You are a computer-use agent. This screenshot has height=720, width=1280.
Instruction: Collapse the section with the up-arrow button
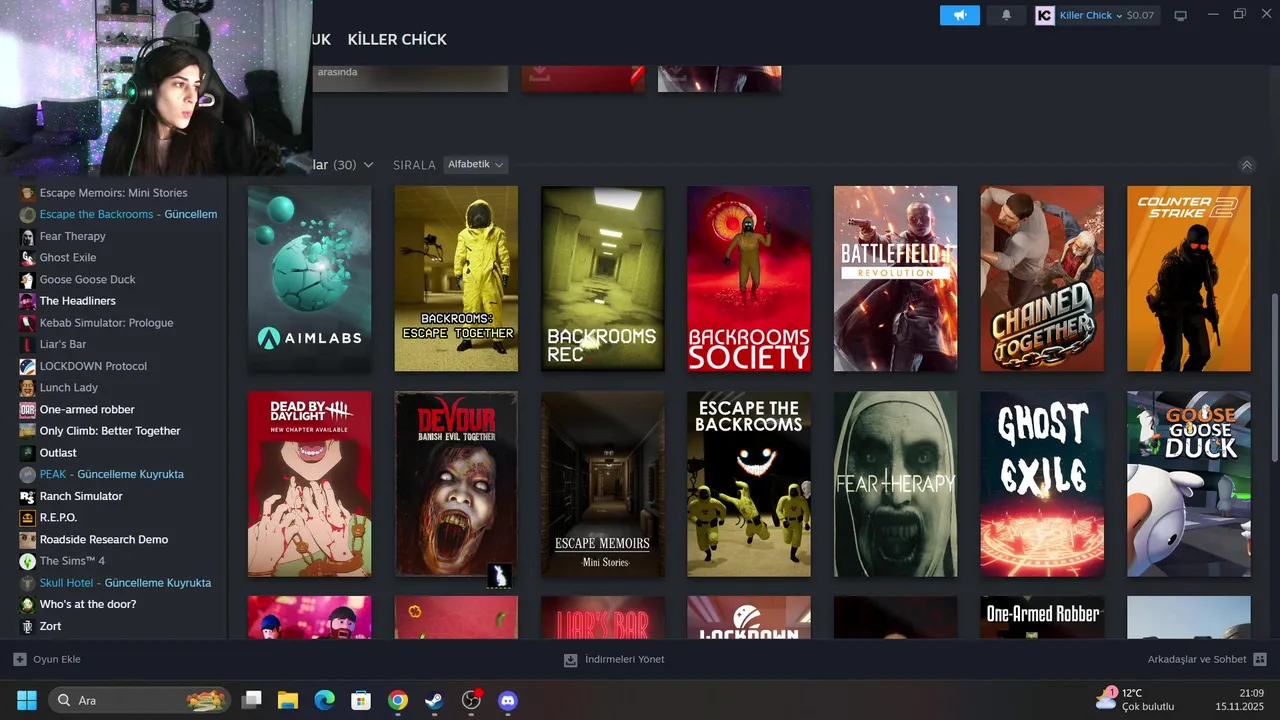click(1246, 165)
